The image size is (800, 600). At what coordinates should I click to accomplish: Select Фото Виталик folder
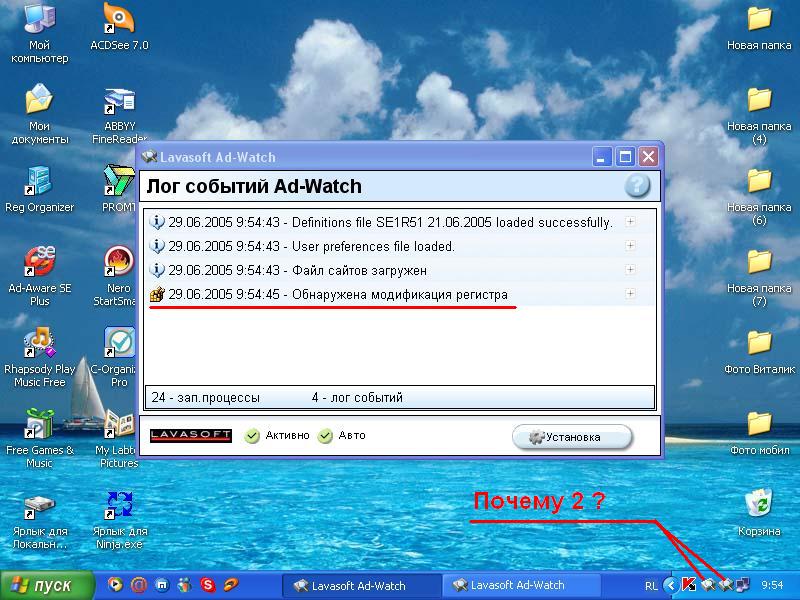coord(759,352)
